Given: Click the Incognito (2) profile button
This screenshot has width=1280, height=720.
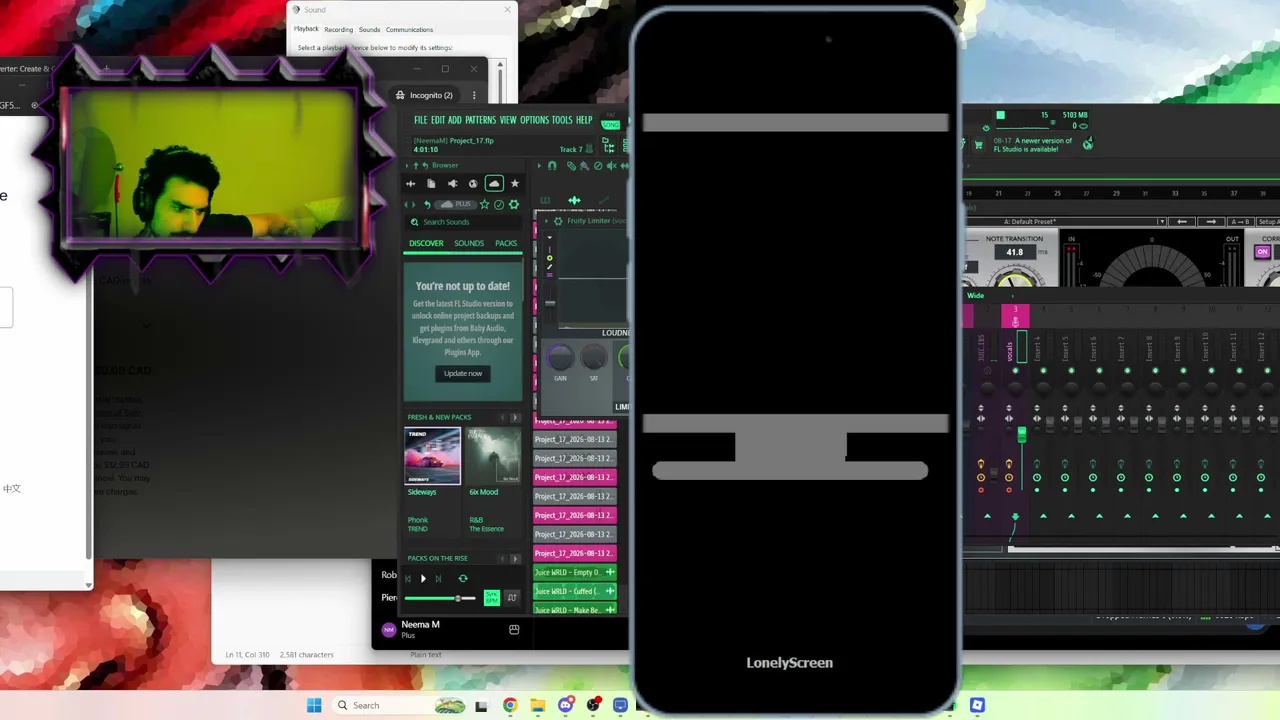Looking at the screenshot, I should point(424,95).
